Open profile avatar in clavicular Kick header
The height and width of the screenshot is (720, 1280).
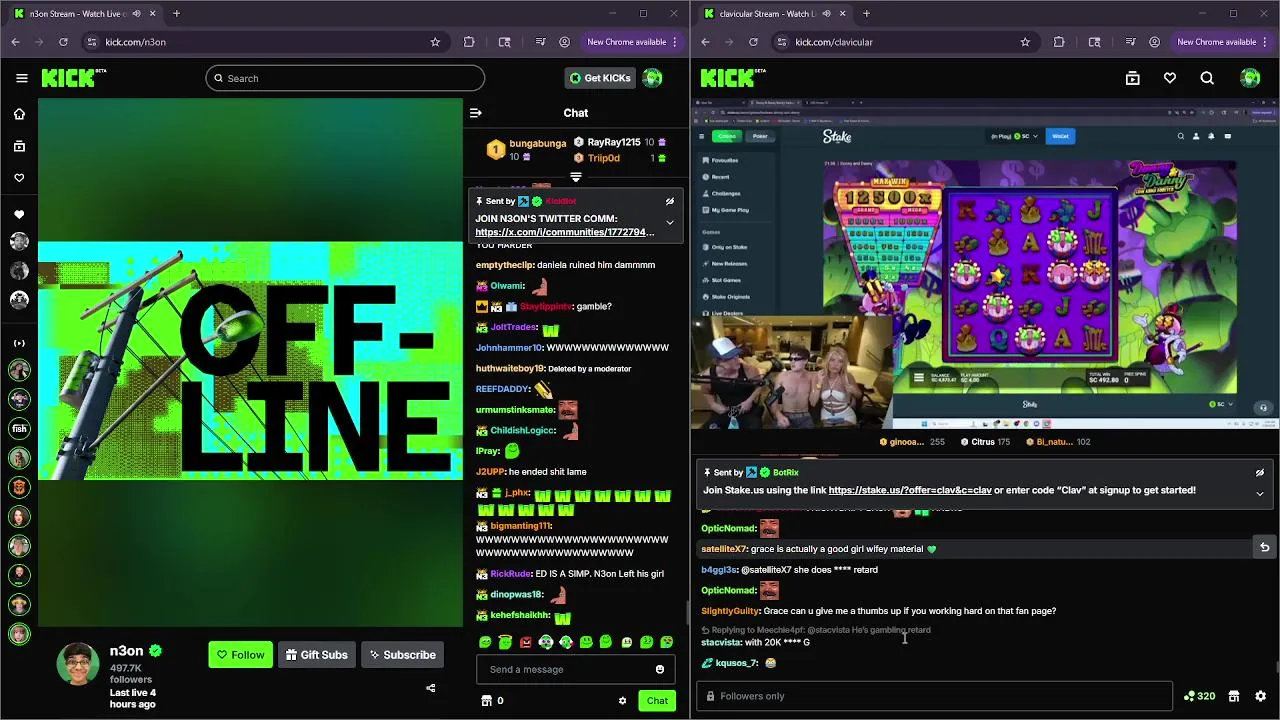click(1250, 78)
